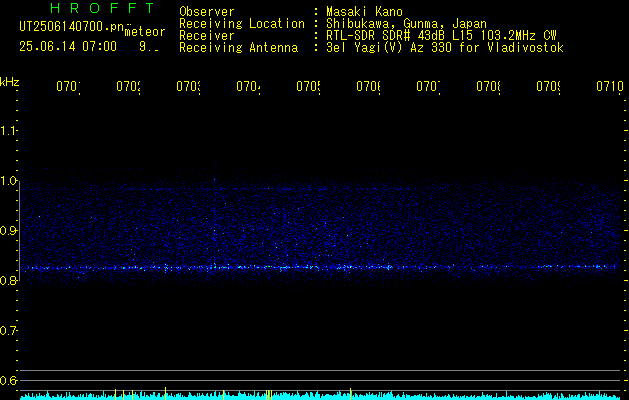Click the 0702 time axis marker
The image size is (629, 400).
coord(128,86)
